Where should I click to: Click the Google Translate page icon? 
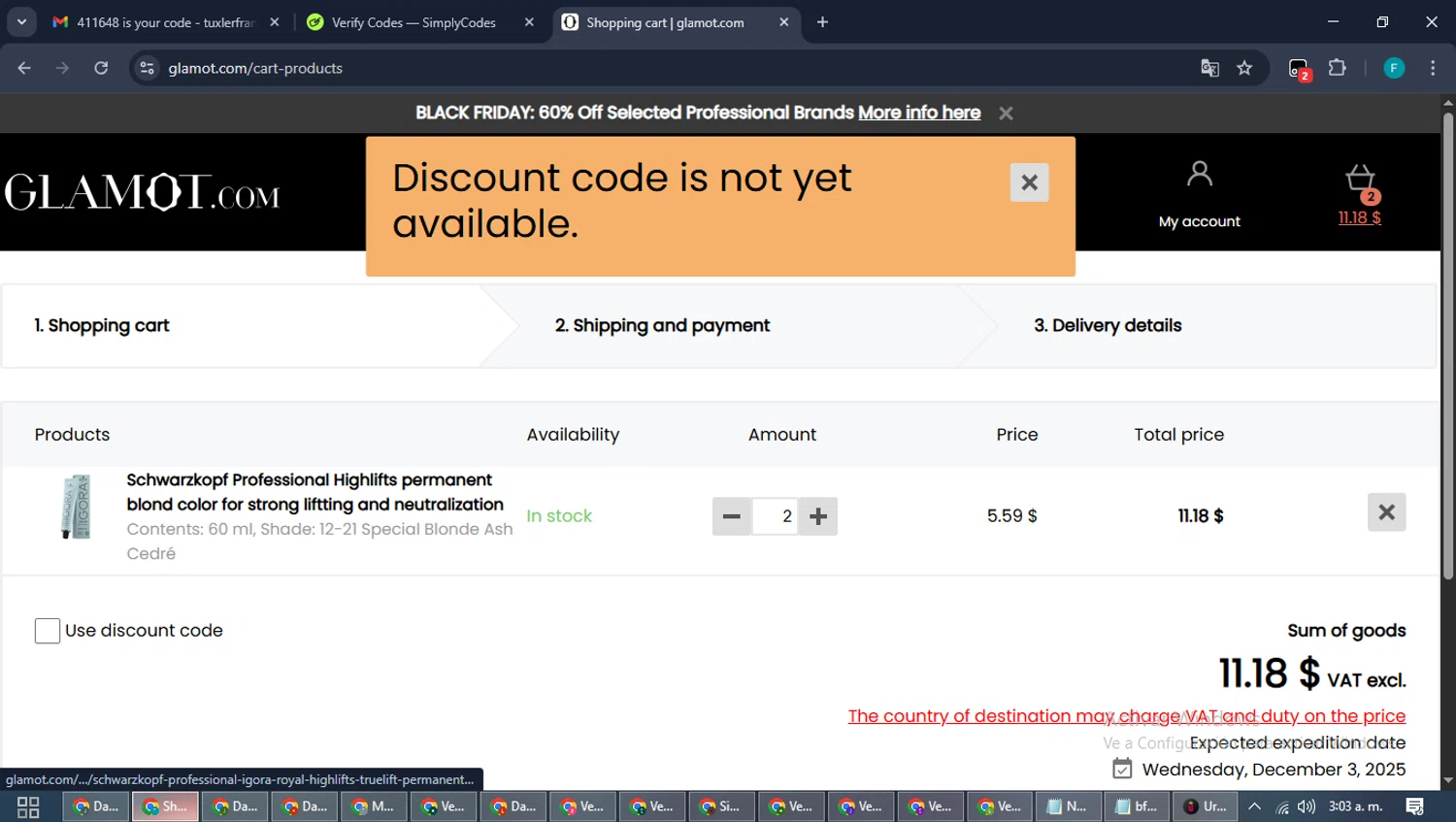[1209, 68]
